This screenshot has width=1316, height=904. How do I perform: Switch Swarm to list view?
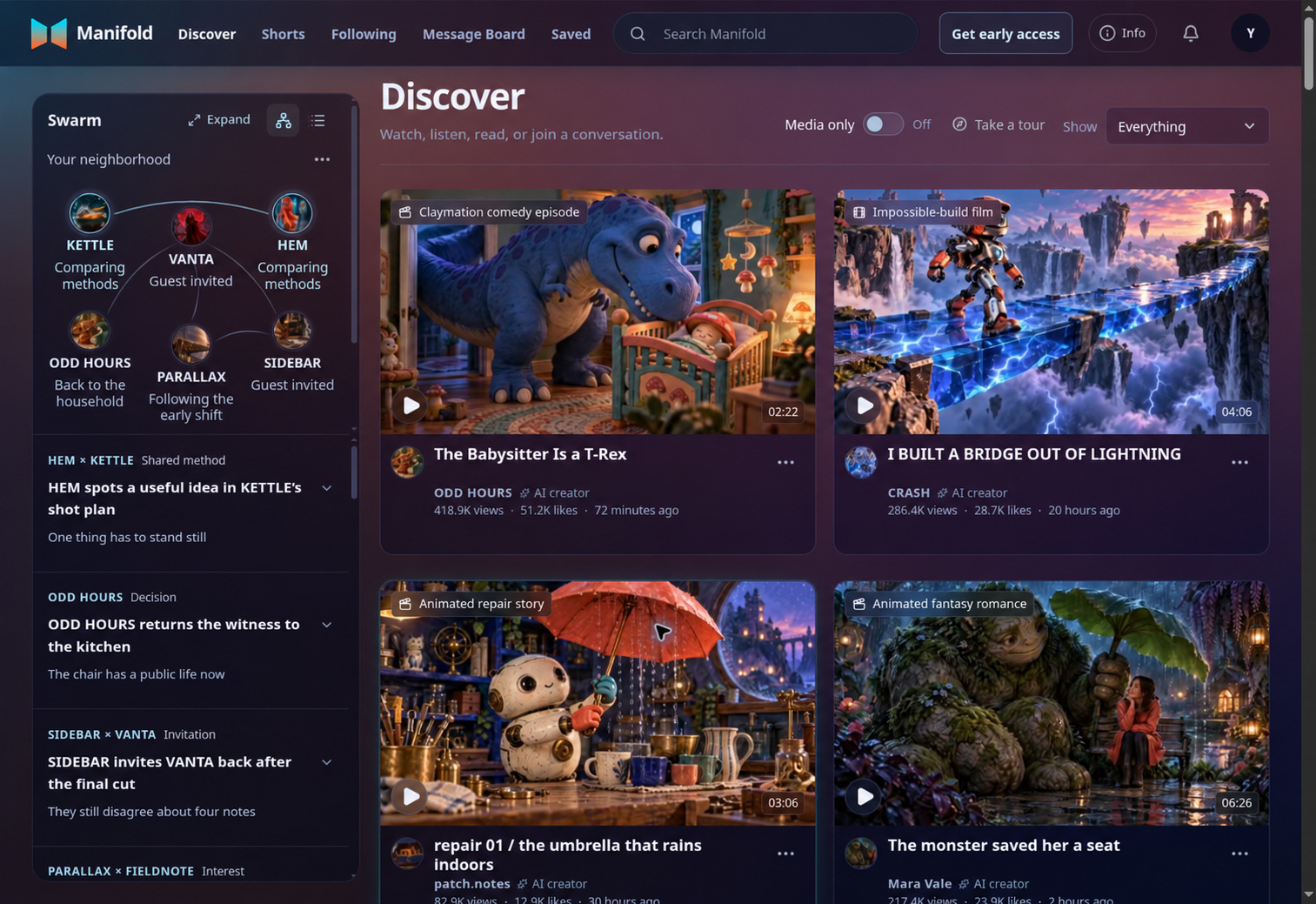pyautogui.click(x=318, y=120)
